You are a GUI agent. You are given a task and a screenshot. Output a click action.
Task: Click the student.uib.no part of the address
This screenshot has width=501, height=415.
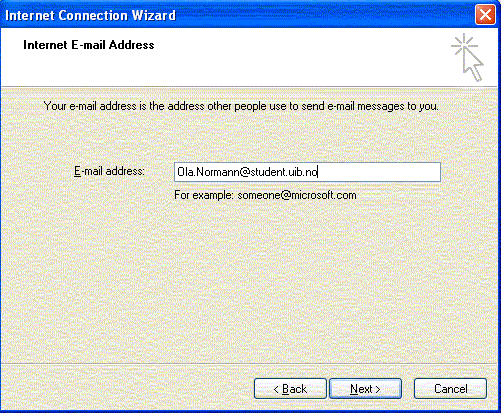pos(284,172)
